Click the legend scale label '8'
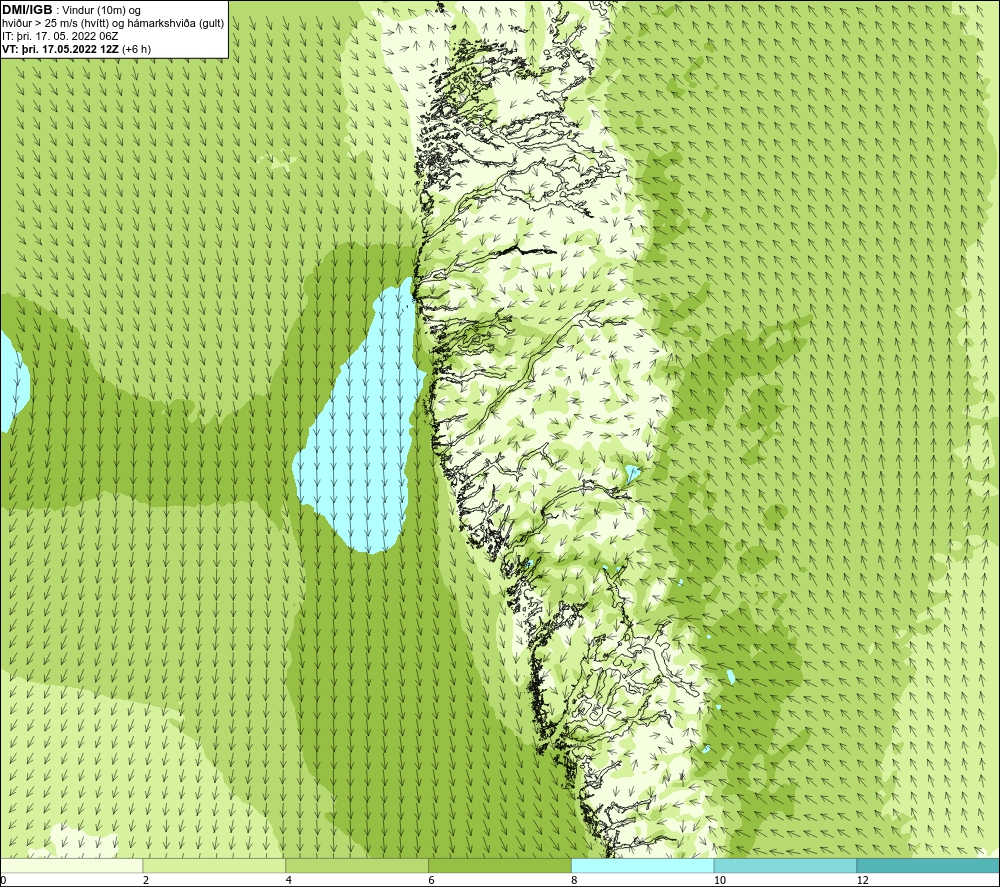This screenshot has width=1000, height=887. pyautogui.click(x=575, y=880)
